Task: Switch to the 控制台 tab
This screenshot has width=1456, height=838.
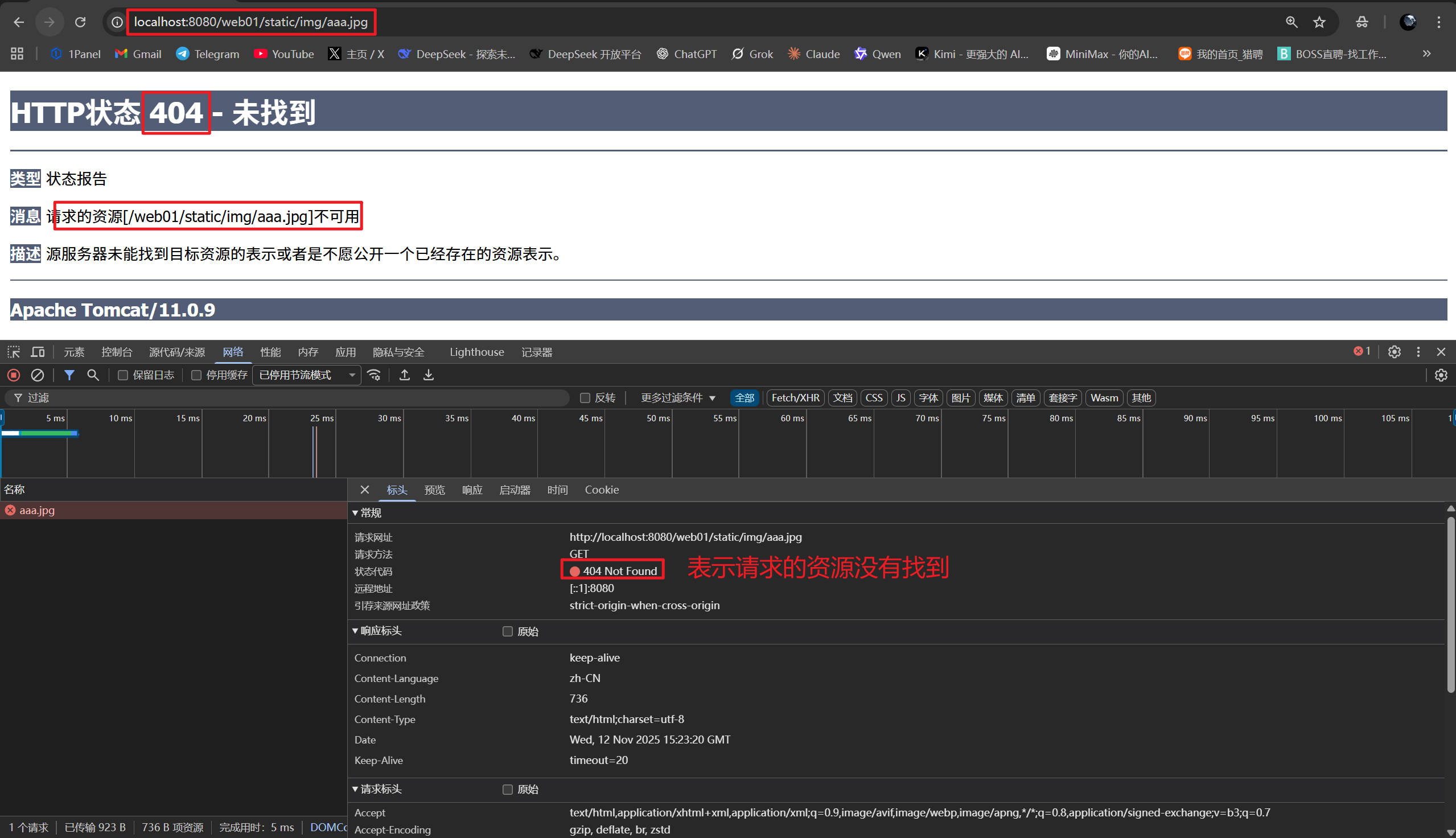Action: [116, 352]
